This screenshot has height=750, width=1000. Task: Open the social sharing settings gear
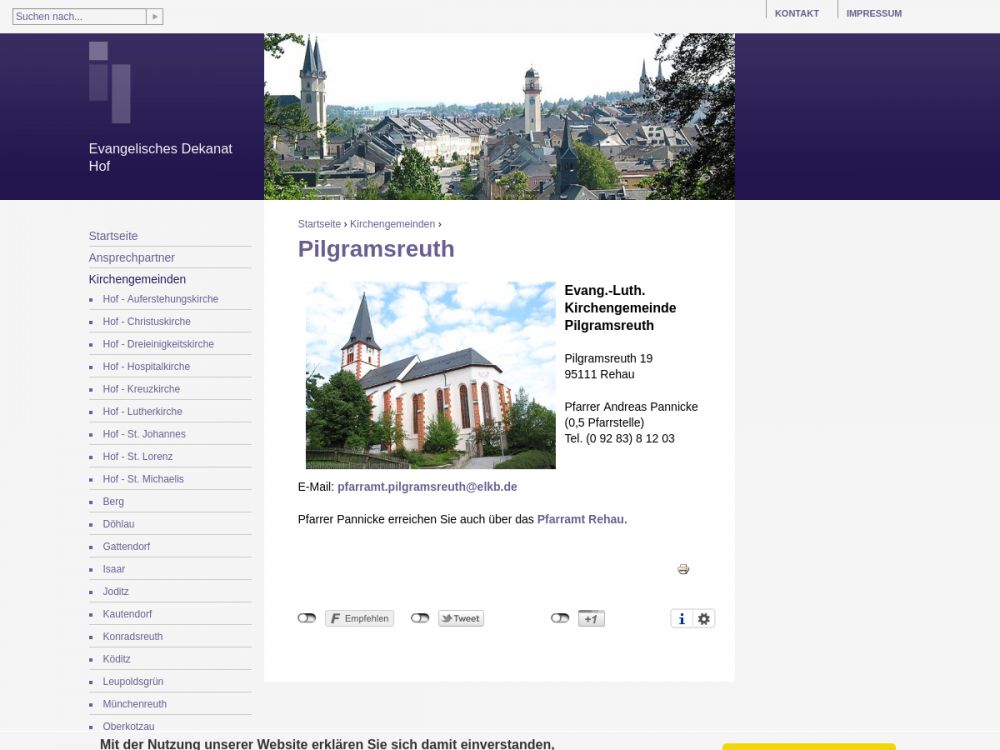pos(704,619)
